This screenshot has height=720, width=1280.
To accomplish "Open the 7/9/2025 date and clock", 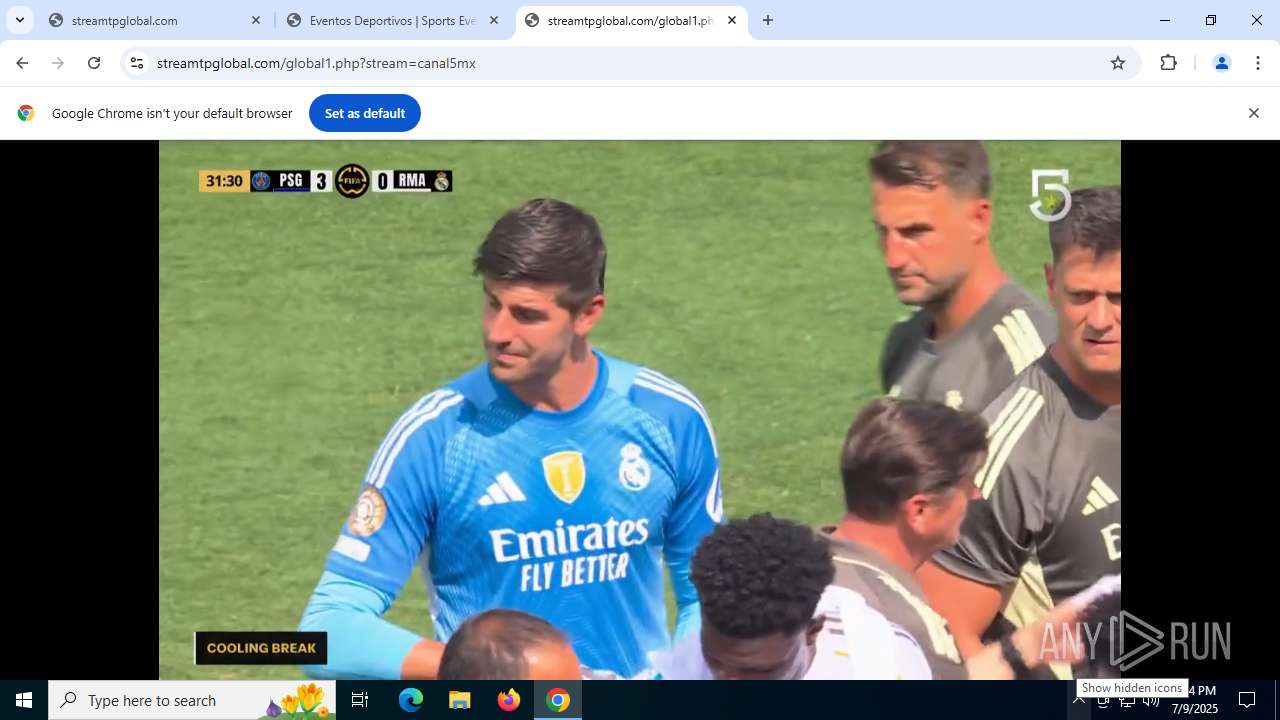I will [1194, 700].
